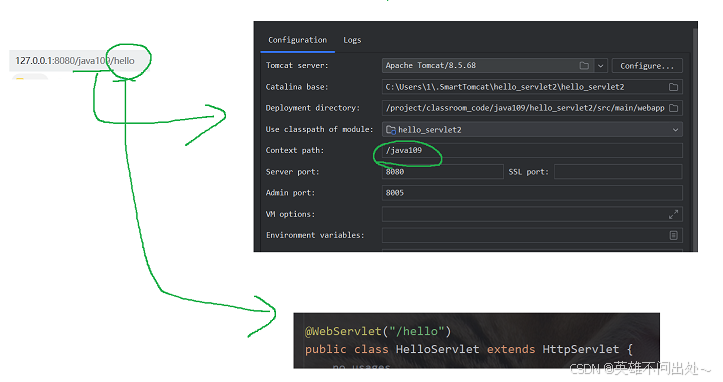Click HttpServlet in the code editor
The width and height of the screenshot is (723, 382).
581,349
